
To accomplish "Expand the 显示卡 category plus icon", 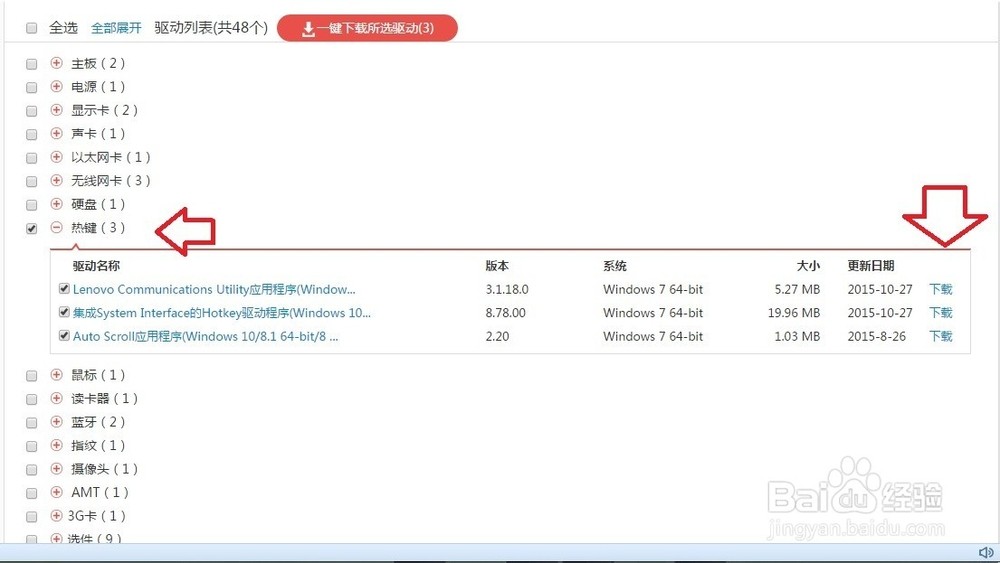I will click(57, 110).
